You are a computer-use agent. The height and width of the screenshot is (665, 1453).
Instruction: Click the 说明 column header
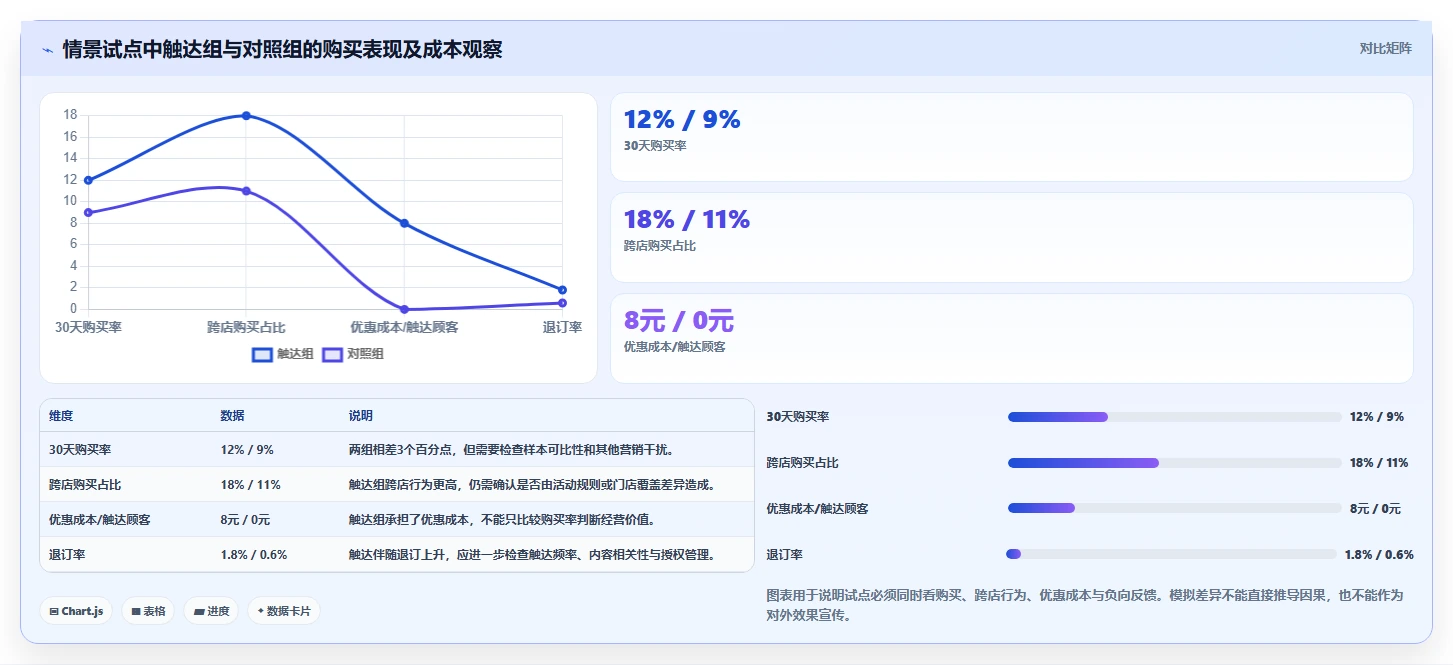click(x=361, y=416)
